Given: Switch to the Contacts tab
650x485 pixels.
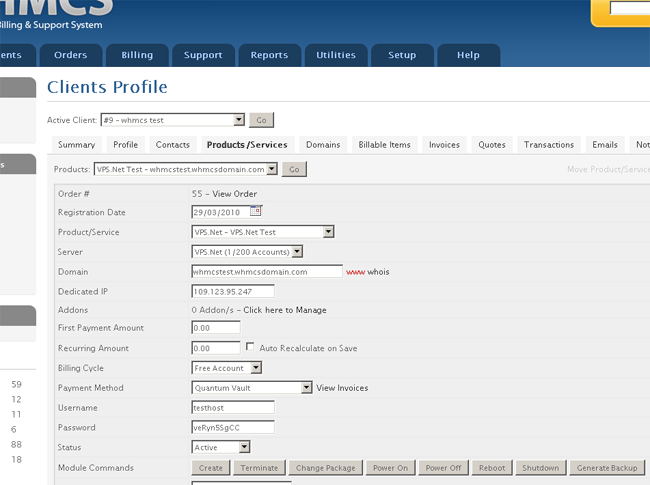Looking at the screenshot, I should (x=173, y=145).
